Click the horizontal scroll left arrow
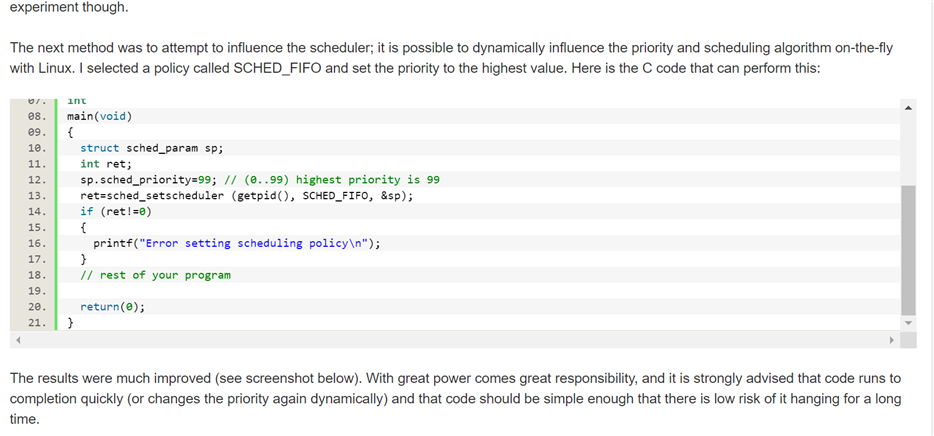Image resolution: width=934 pixels, height=436 pixels. click(18, 340)
